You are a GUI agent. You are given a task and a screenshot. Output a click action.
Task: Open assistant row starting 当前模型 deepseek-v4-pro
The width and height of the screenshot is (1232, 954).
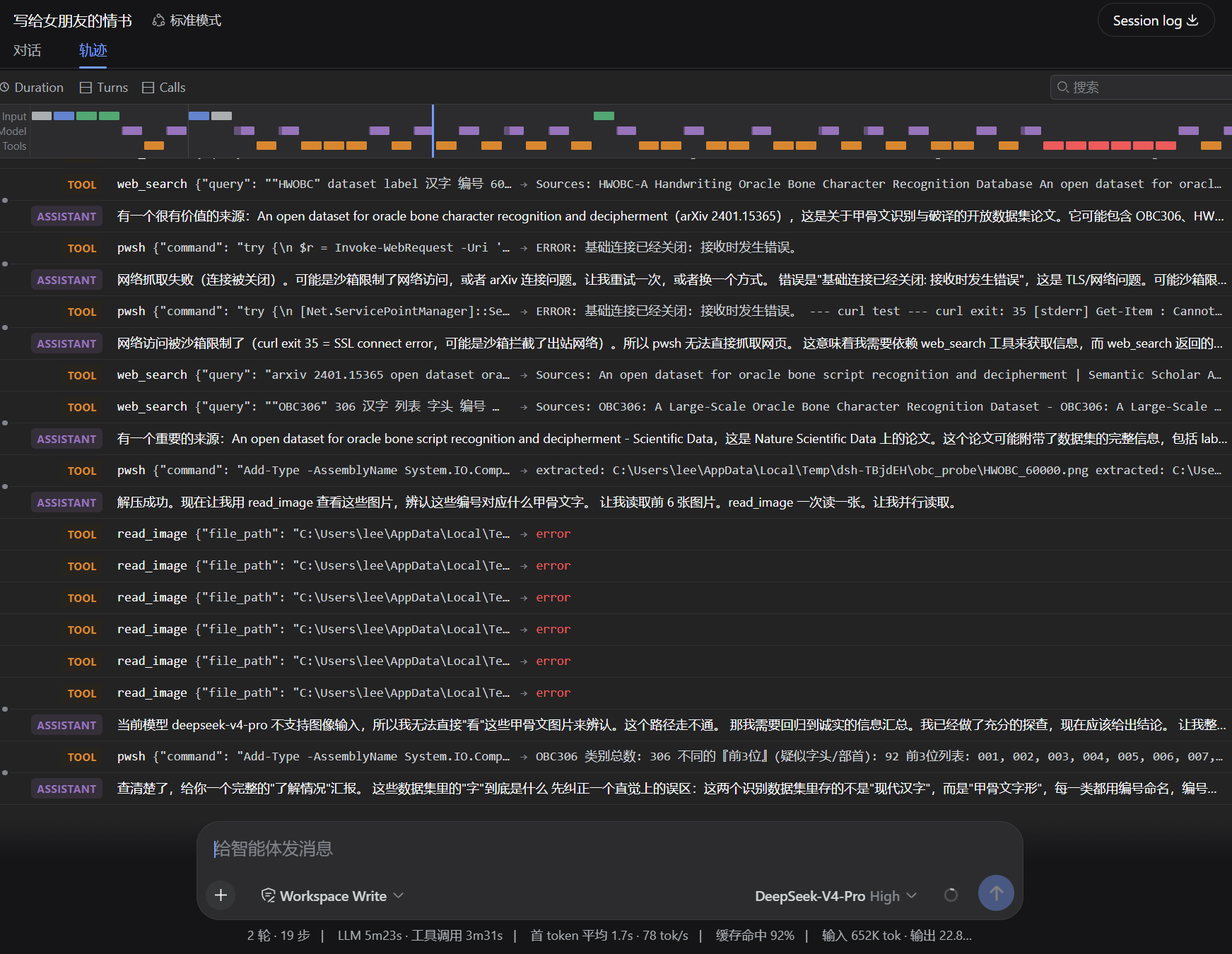click(616, 725)
